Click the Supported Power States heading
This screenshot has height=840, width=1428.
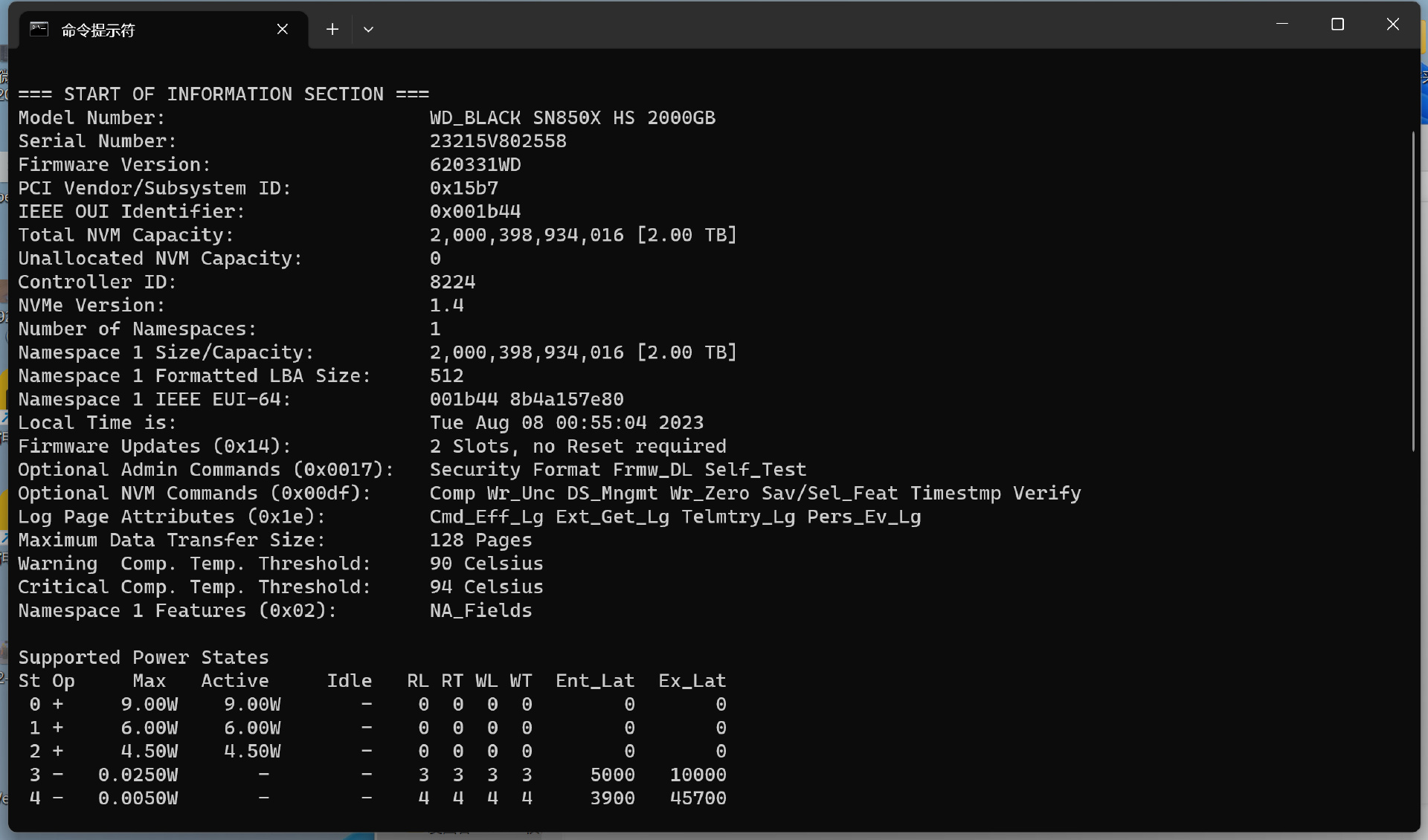pyautogui.click(x=144, y=657)
